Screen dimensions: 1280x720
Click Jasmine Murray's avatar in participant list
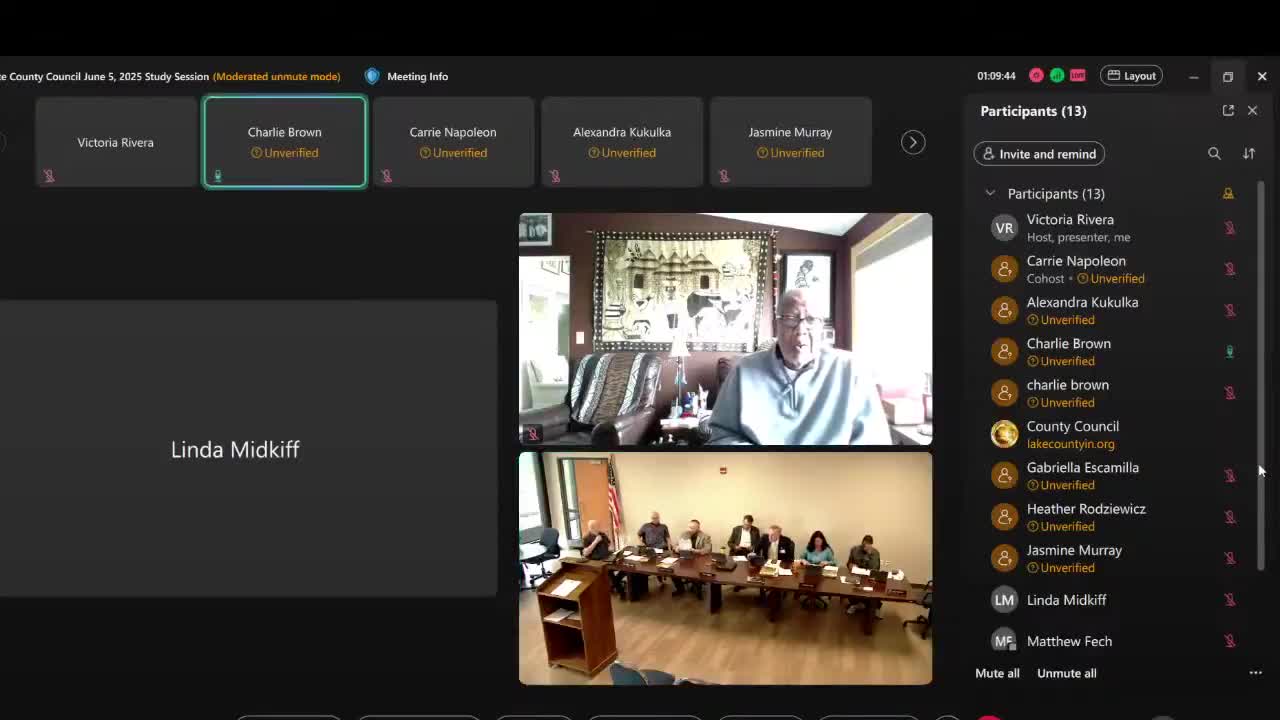click(x=1004, y=558)
